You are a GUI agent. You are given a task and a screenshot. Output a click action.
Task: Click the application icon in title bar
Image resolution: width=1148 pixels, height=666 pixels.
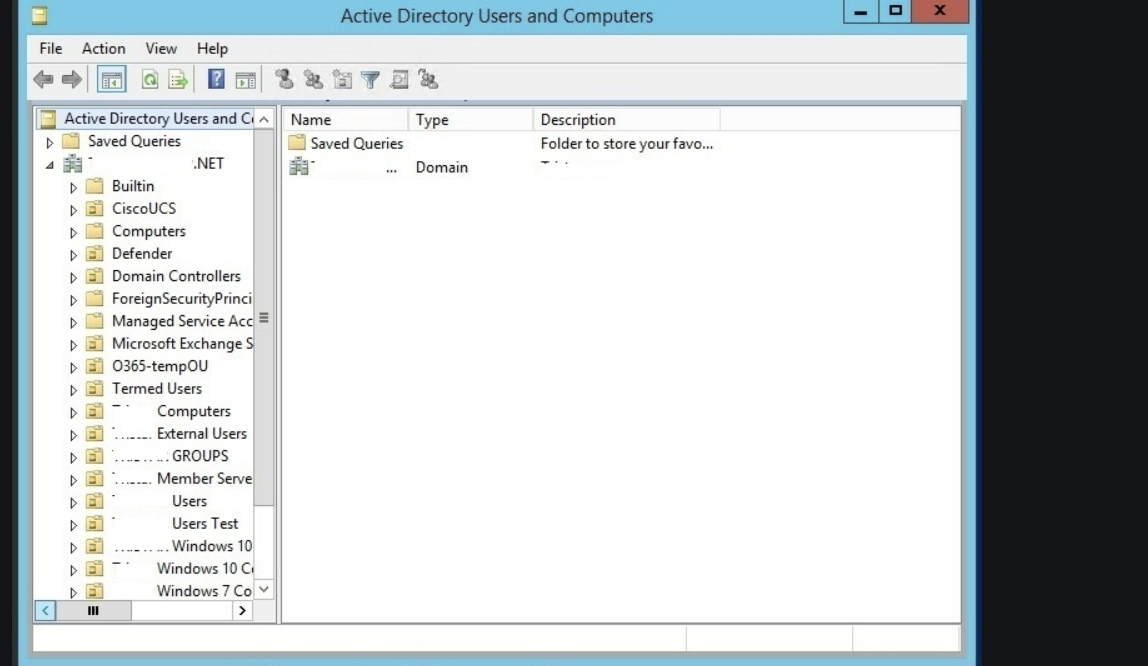(x=40, y=15)
